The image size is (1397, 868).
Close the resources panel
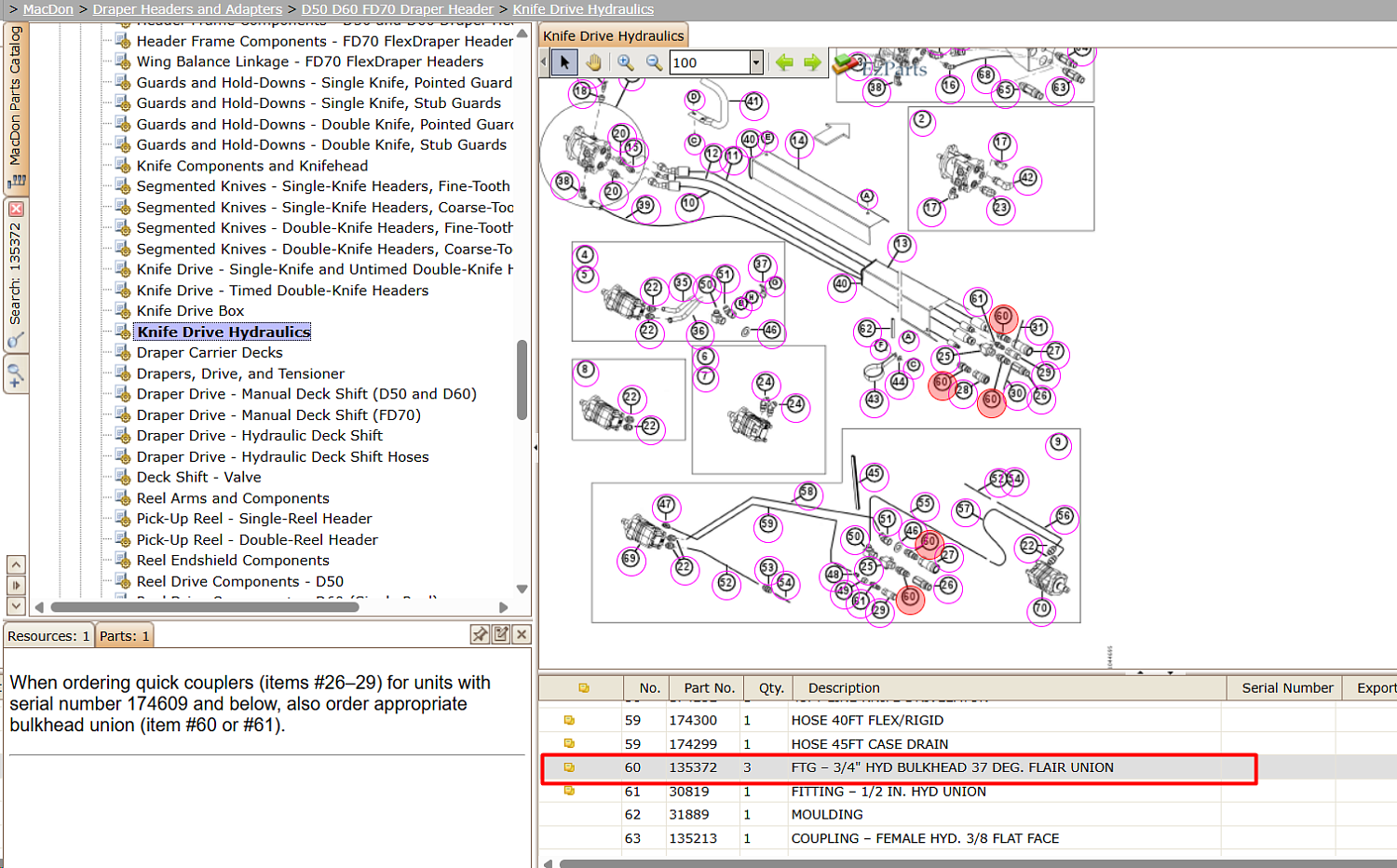522,634
